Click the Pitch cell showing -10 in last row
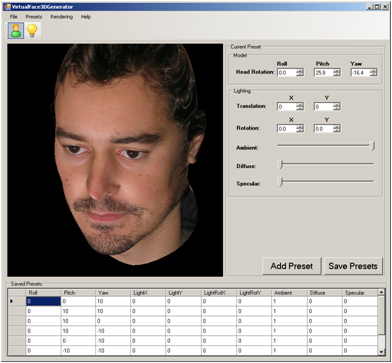 tap(78, 351)
